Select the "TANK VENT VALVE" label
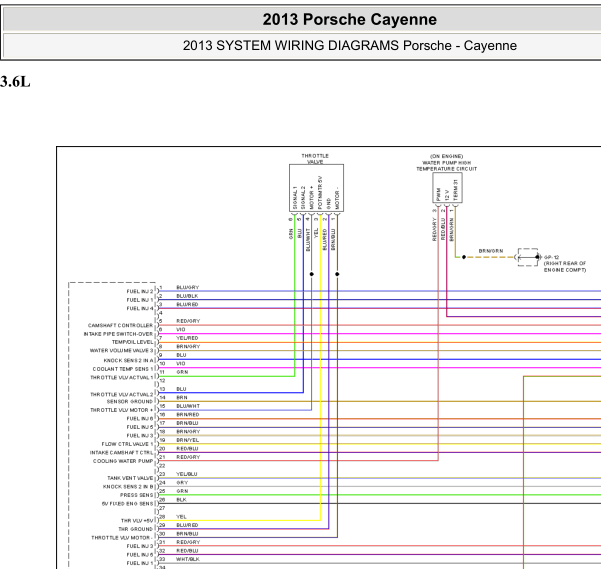Image resolution: width=601 pixels, height=569 pixels. tap(130, 478)
